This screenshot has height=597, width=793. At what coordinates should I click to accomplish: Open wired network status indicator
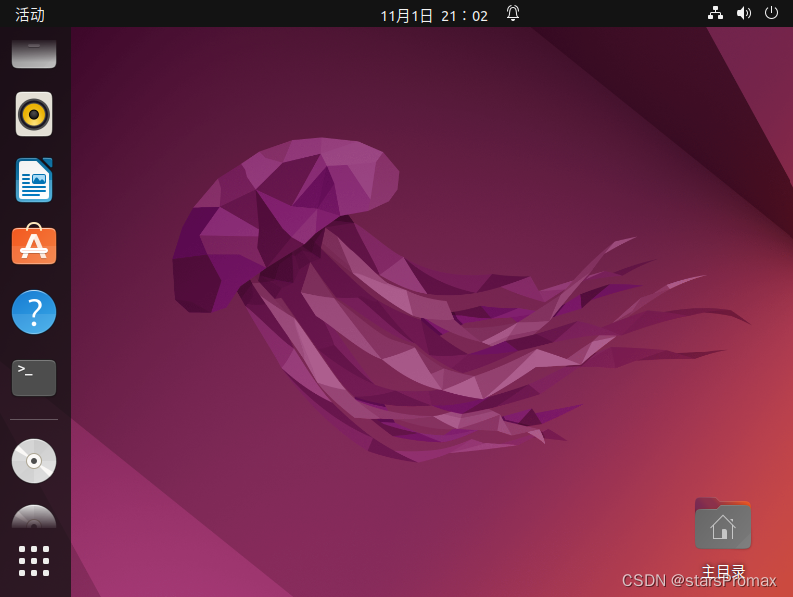point(715,13)
